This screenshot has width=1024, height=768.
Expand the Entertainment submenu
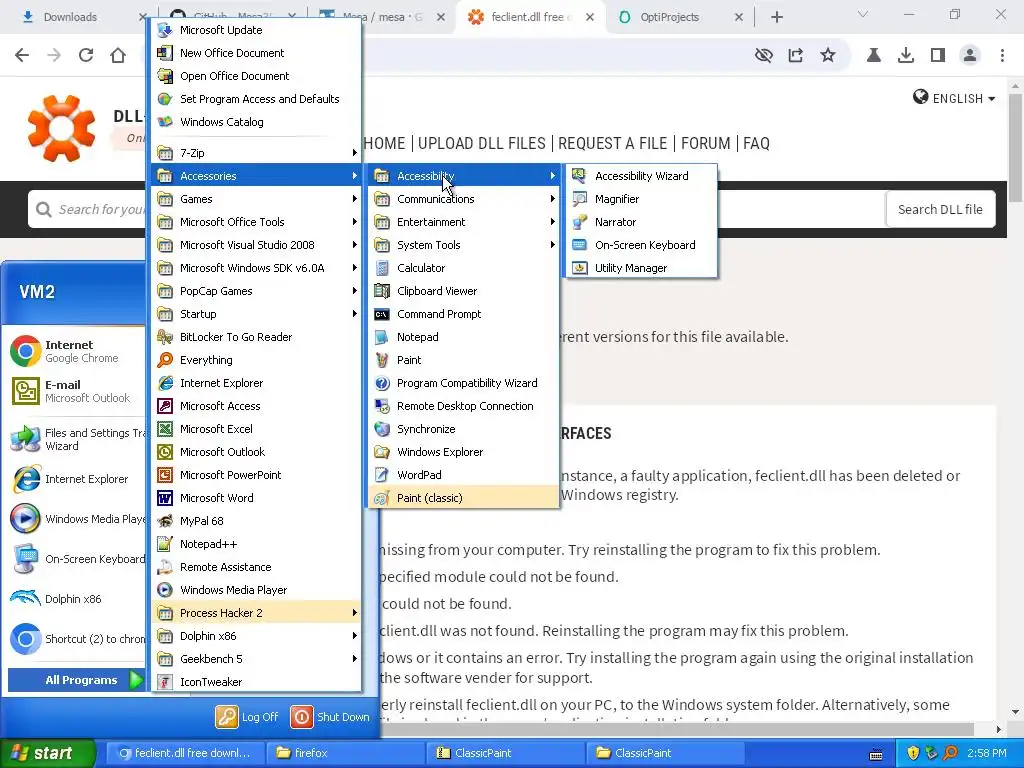tap(463, 222)
